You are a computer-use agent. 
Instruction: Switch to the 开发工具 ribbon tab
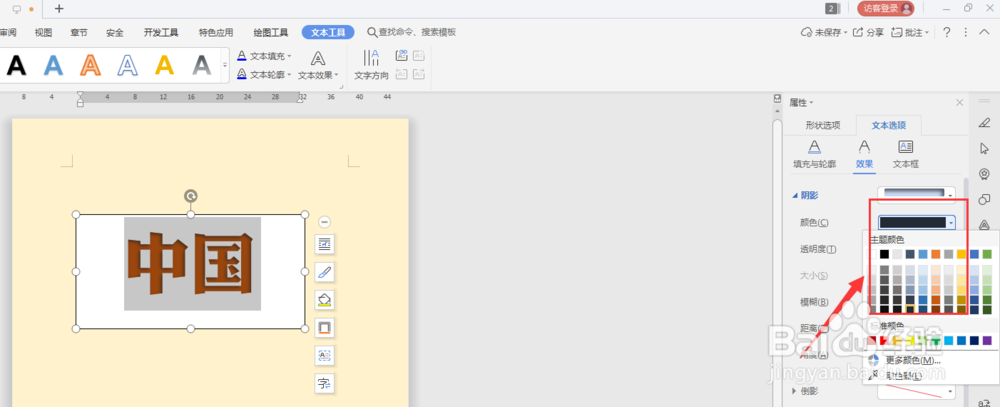tap(161, 33)
